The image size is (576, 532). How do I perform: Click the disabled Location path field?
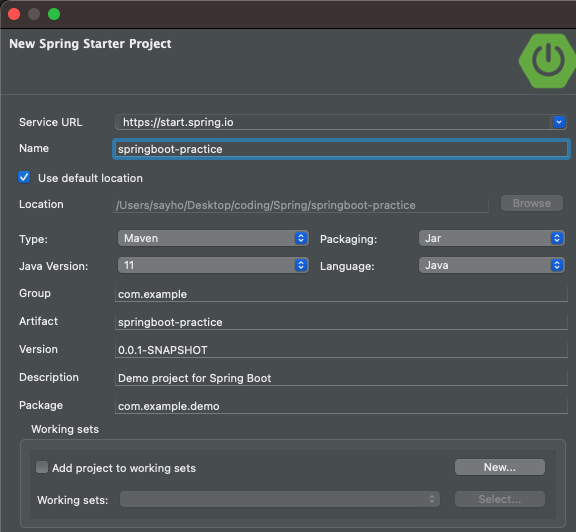(301, 205)
